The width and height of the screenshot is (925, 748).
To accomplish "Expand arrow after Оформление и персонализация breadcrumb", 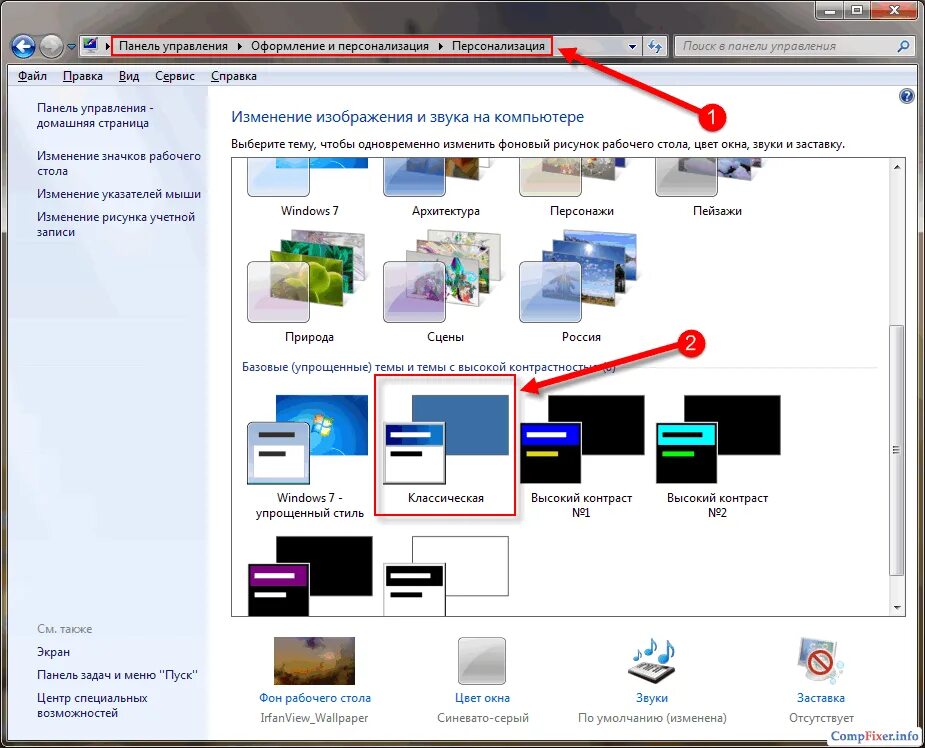I will tap(441, 46).
